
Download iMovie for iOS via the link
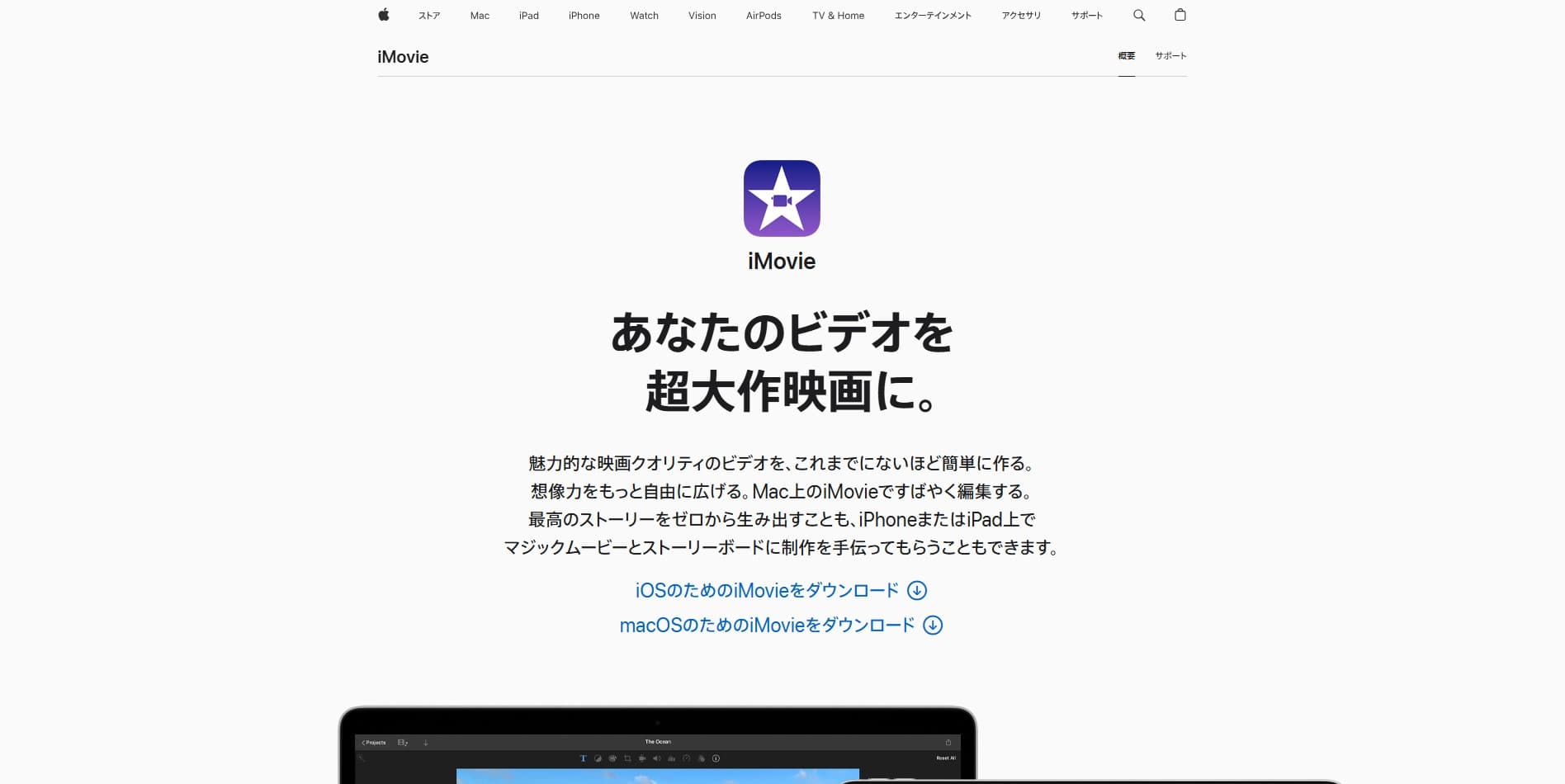point(781,590)
